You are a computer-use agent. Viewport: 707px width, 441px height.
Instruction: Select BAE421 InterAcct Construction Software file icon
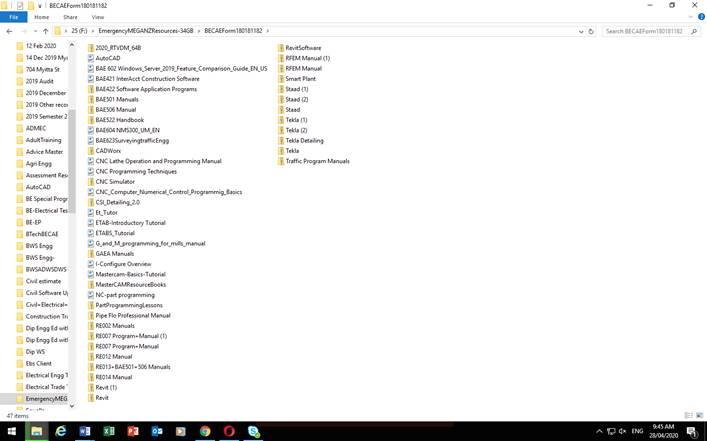coord(91,79)
